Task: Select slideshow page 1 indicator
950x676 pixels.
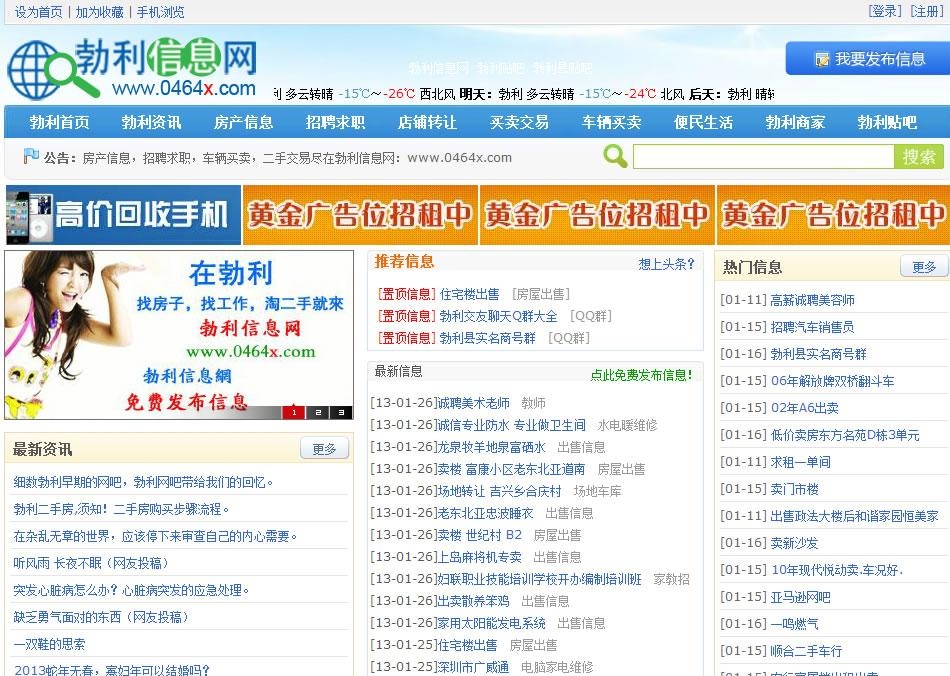Action: (x=294, y=413)
